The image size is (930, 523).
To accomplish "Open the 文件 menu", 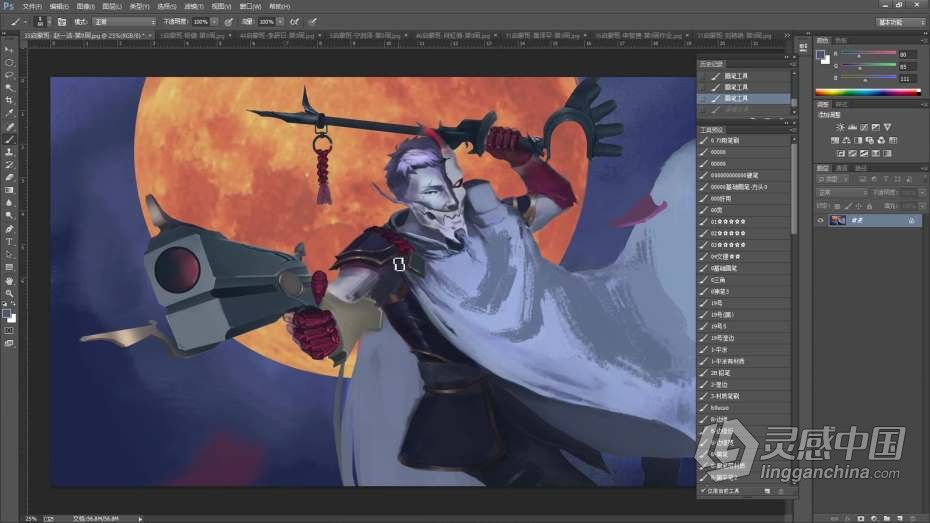I will 32,7.
